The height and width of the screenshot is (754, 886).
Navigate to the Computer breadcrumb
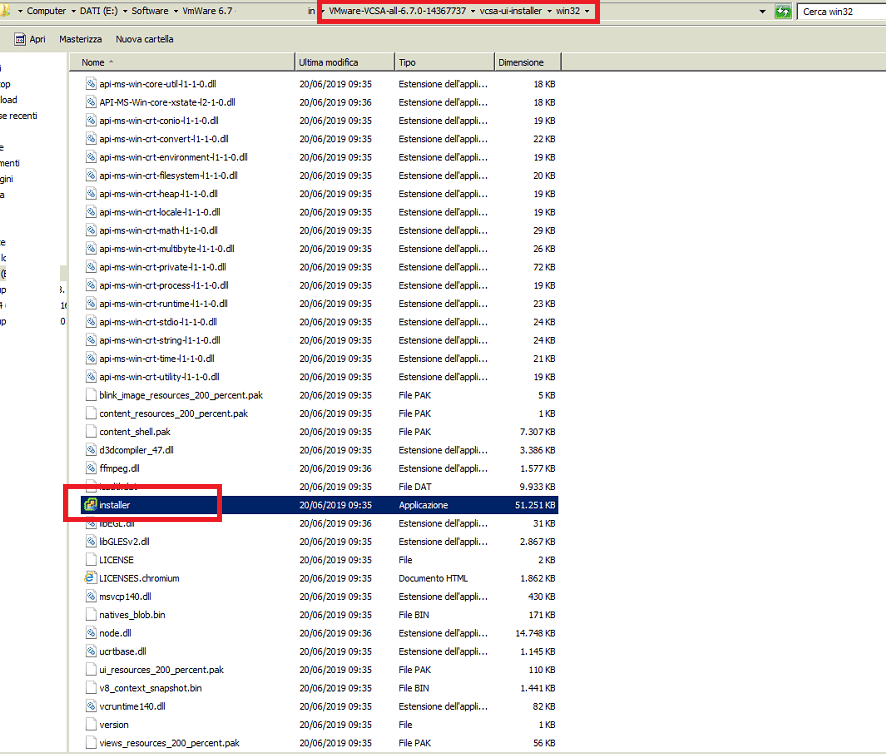46,11
